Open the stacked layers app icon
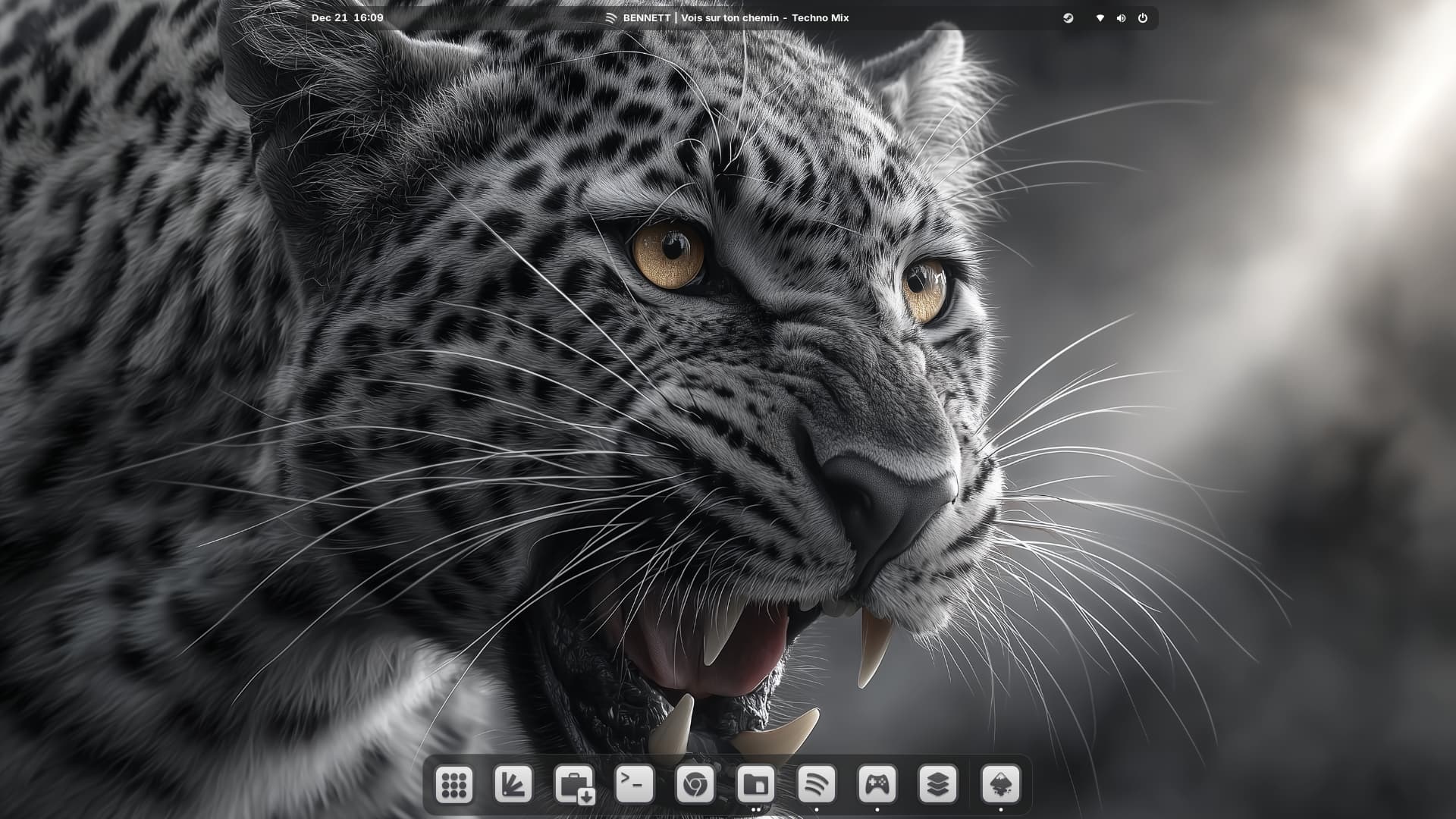This screenshot has width=1456, height=819. (937, 785)
